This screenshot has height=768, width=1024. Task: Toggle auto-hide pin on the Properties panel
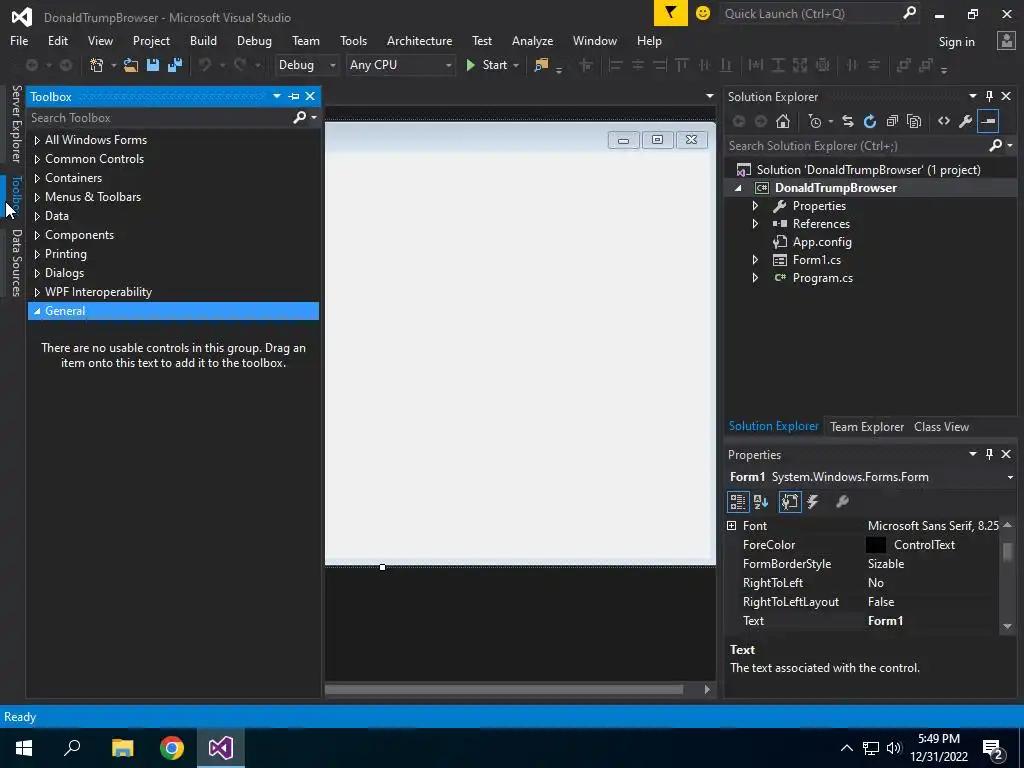(x=989, y=454)
